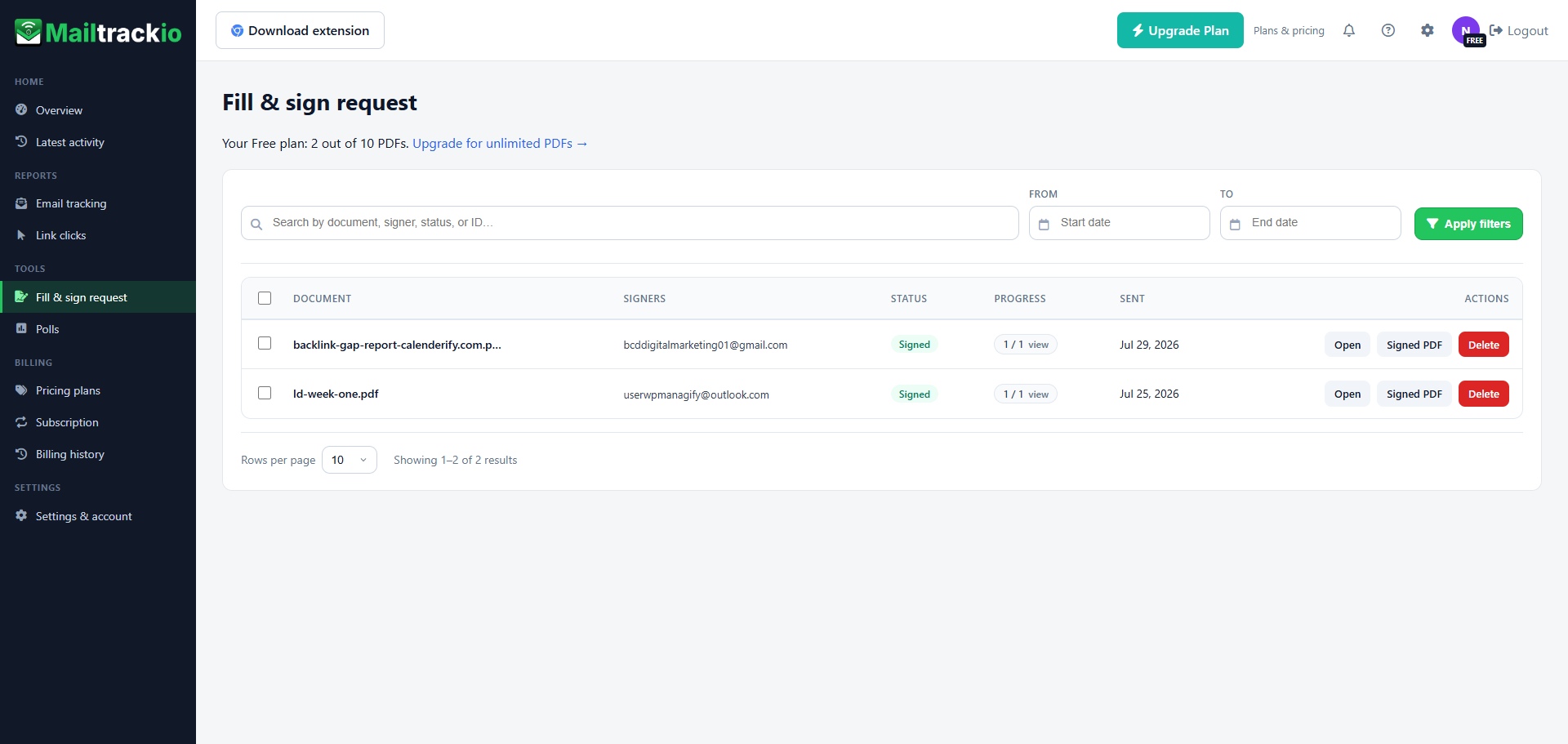Viewport: 1568px width, 744px height.
Task: Click the Overview sidebar icon
Action: [21, 109]
